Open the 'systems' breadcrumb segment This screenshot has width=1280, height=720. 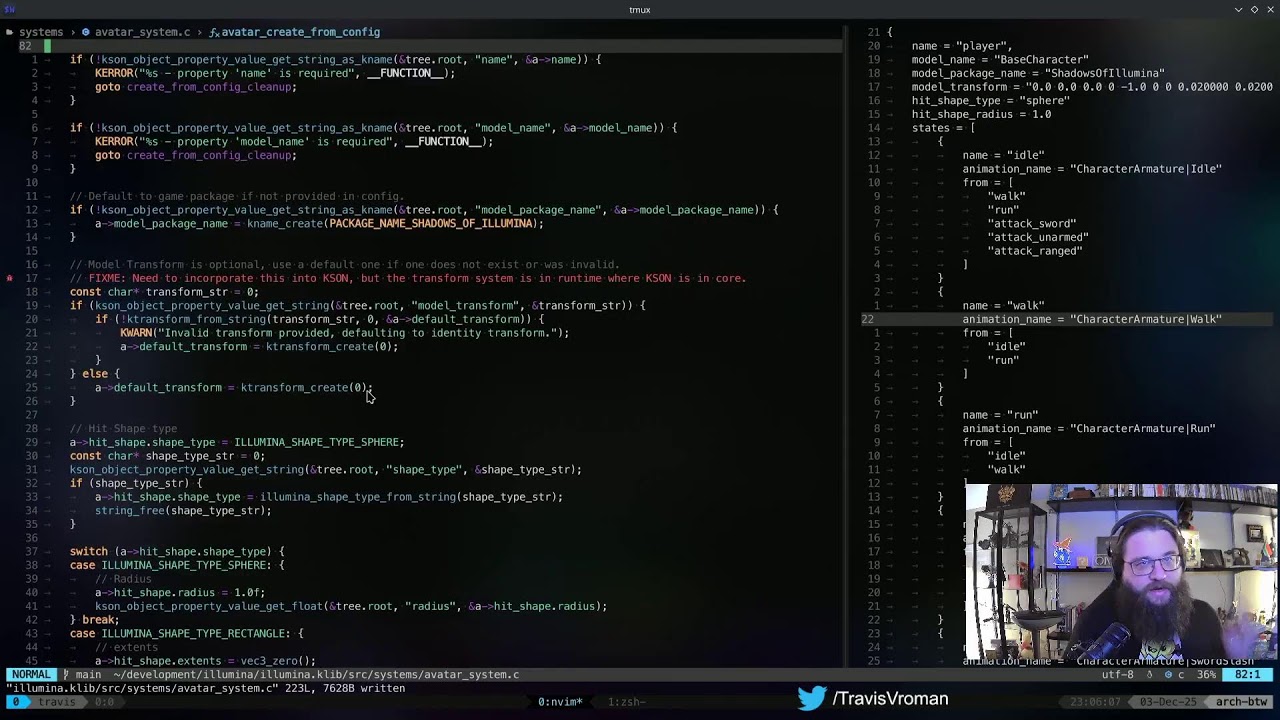point(41,32)
